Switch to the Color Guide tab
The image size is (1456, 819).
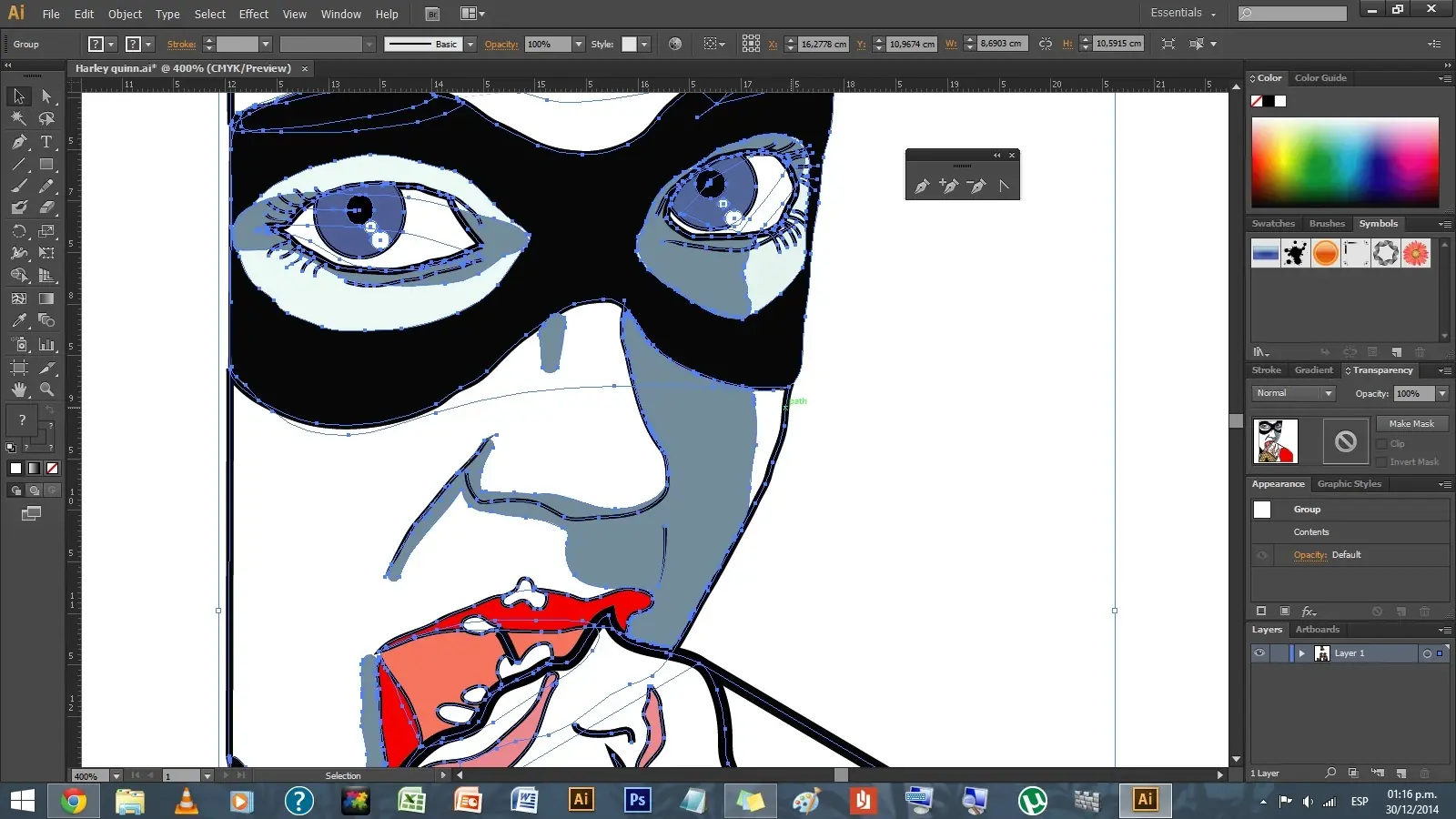click(x=1320, y=78)
